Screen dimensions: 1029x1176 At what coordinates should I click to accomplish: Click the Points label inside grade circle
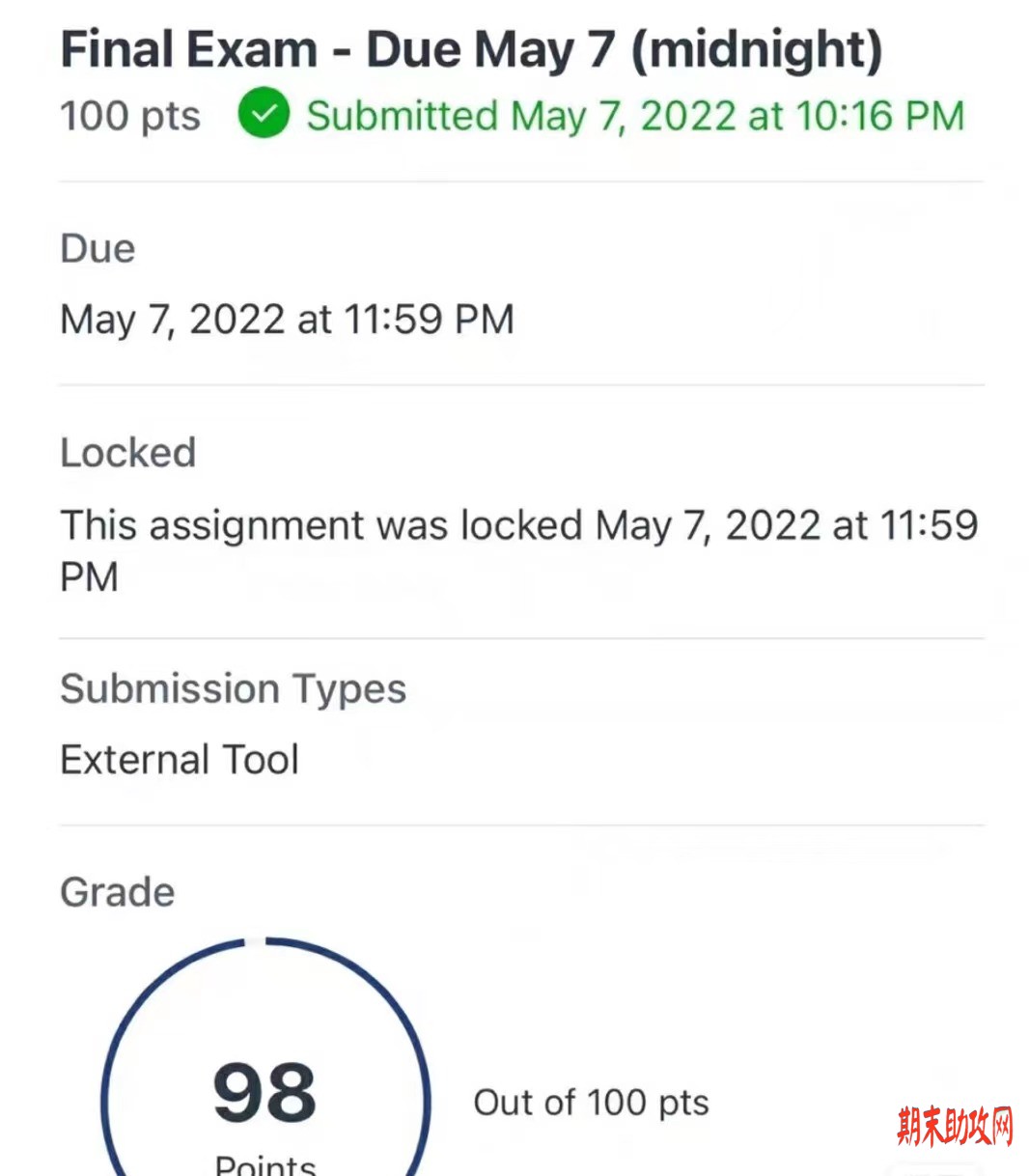[x=265, y=1163]
